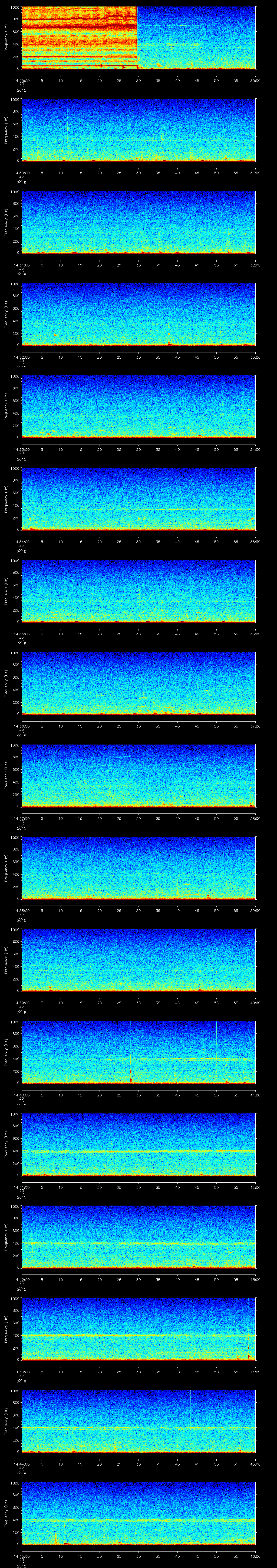Click the 400 Hz tone line in 14:41:00 panel
Viewport: 277px width, 1568px height.
138,1151
